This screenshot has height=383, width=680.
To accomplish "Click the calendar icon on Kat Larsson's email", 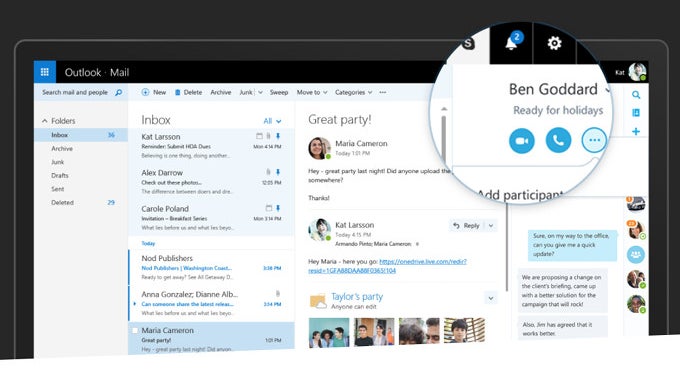I will pos(259,136).
